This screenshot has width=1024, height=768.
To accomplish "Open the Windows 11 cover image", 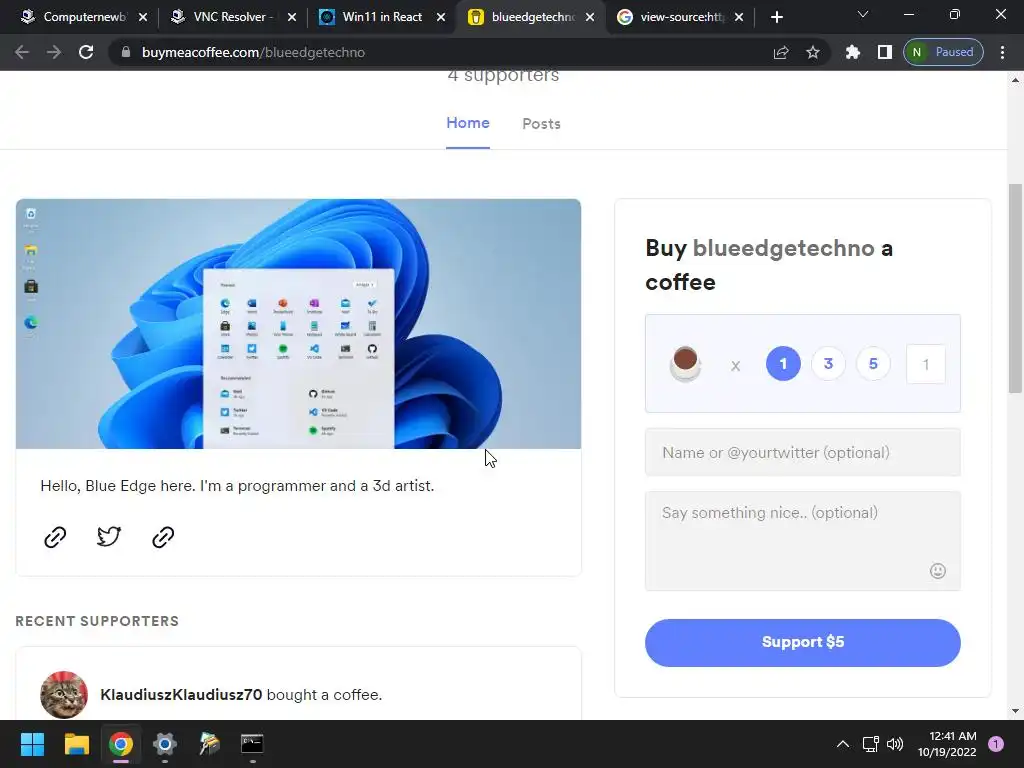I will [298, 324].
